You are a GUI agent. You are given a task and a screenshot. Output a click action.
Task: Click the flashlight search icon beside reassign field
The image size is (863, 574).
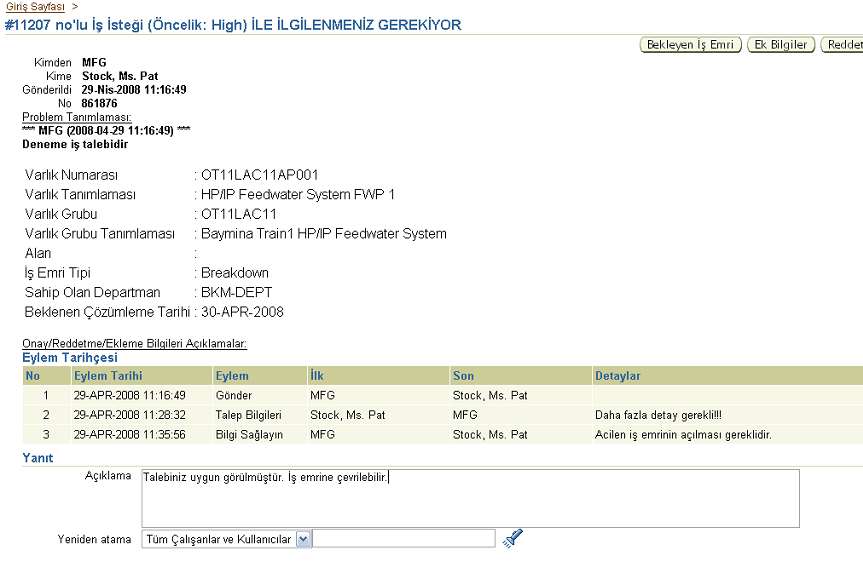click(512, 539)
